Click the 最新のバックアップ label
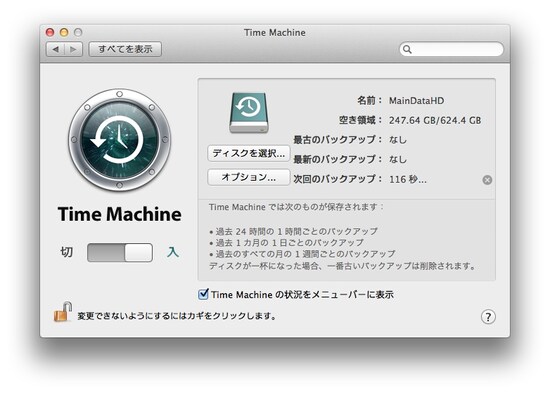The image size is (550, 393). click(337, 159)
